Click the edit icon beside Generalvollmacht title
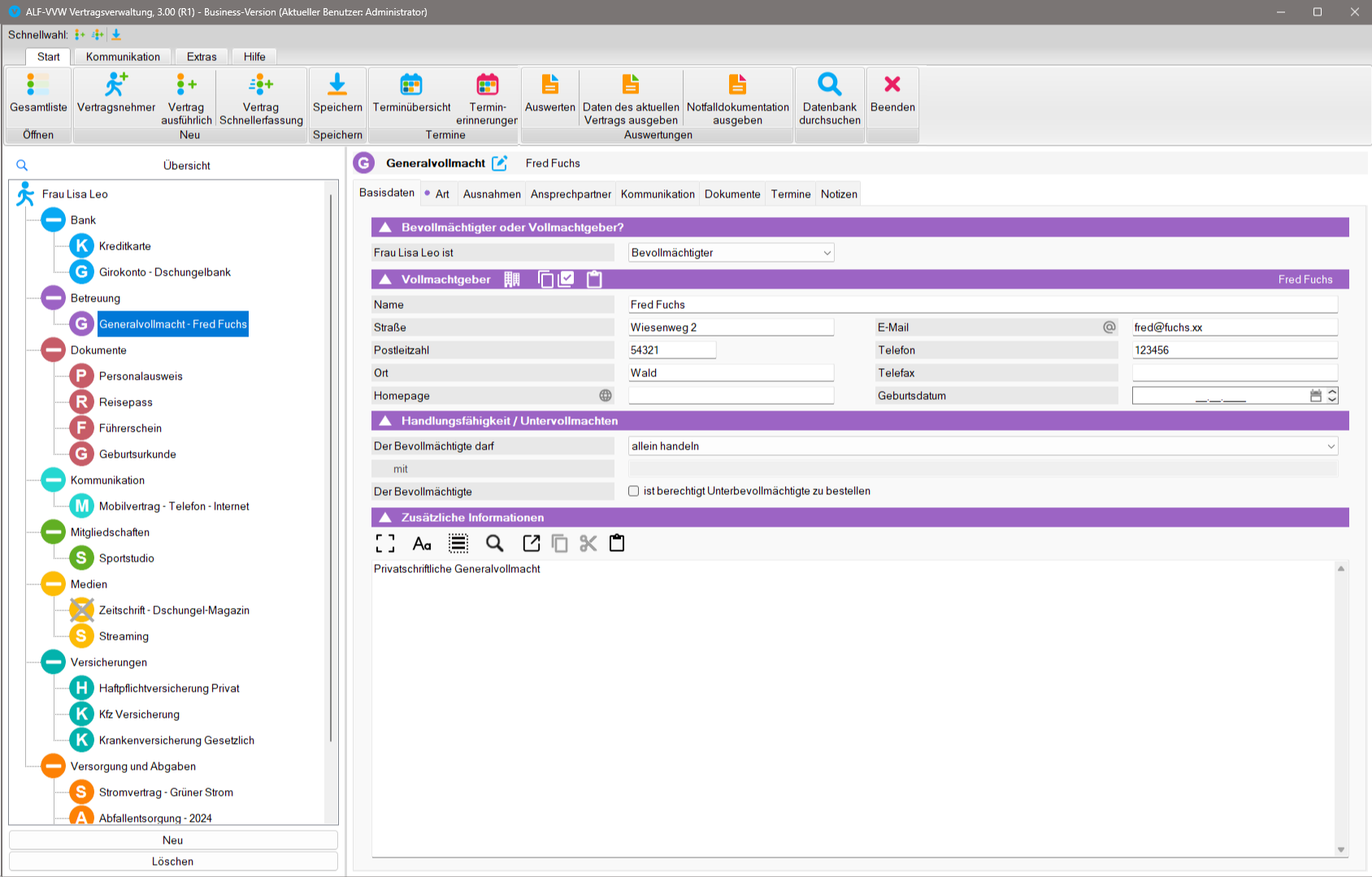This screenshot has height=877, width=1372. (500, 163)
